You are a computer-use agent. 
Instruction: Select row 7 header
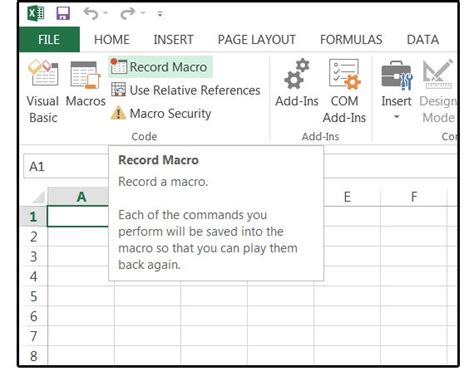[x=33, y=336]
